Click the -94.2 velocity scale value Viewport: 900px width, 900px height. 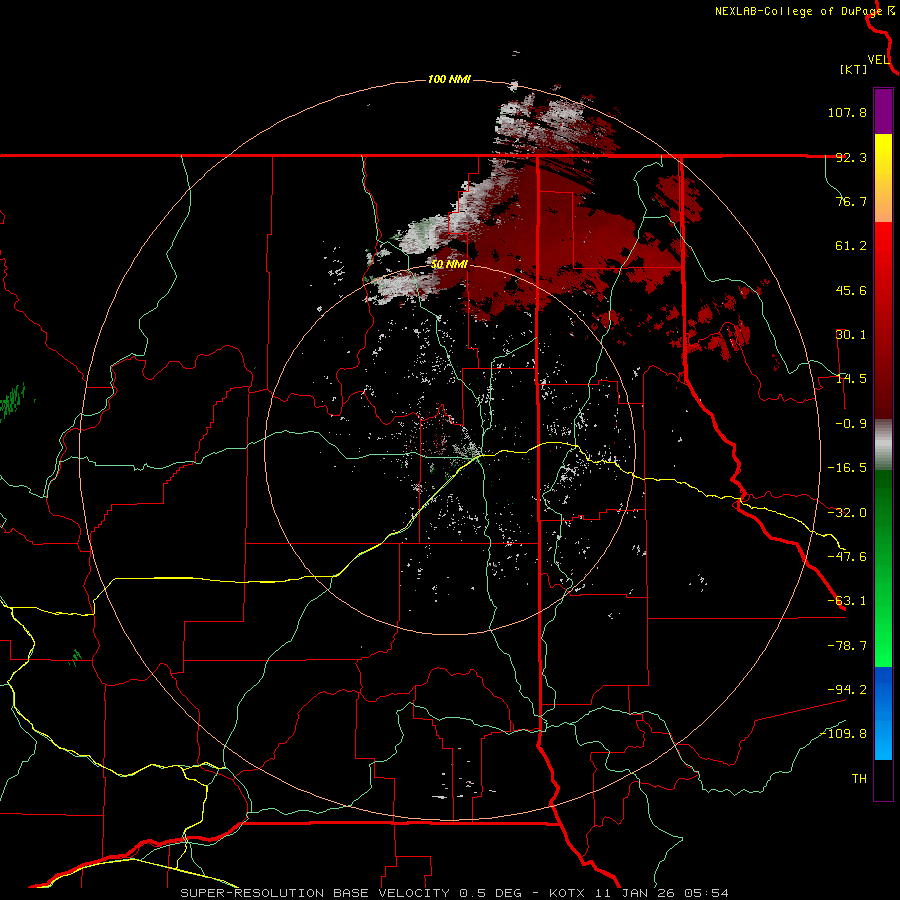coord(847,689)
